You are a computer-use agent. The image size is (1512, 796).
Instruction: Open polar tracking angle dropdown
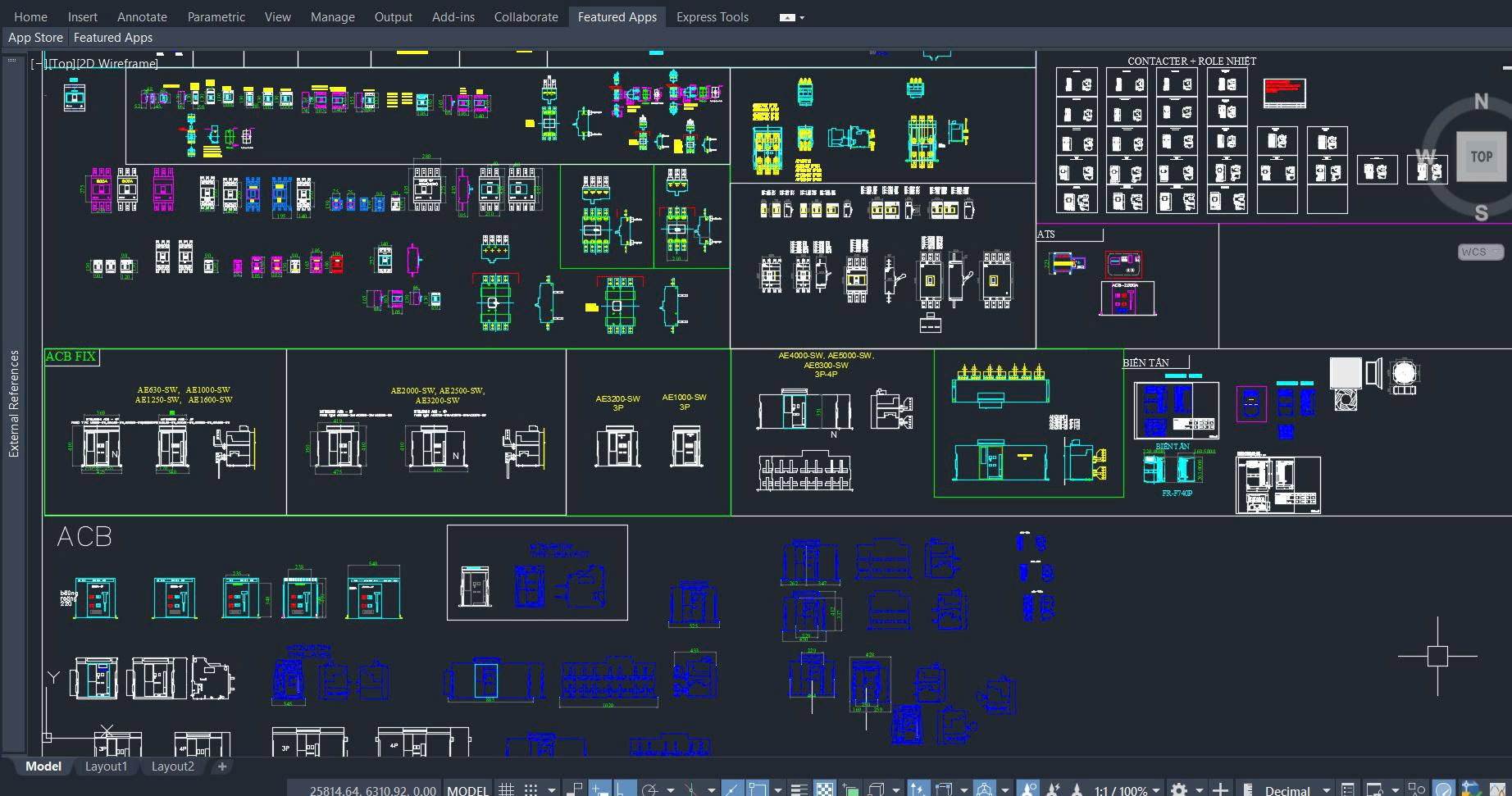click(x=670, y=790)
